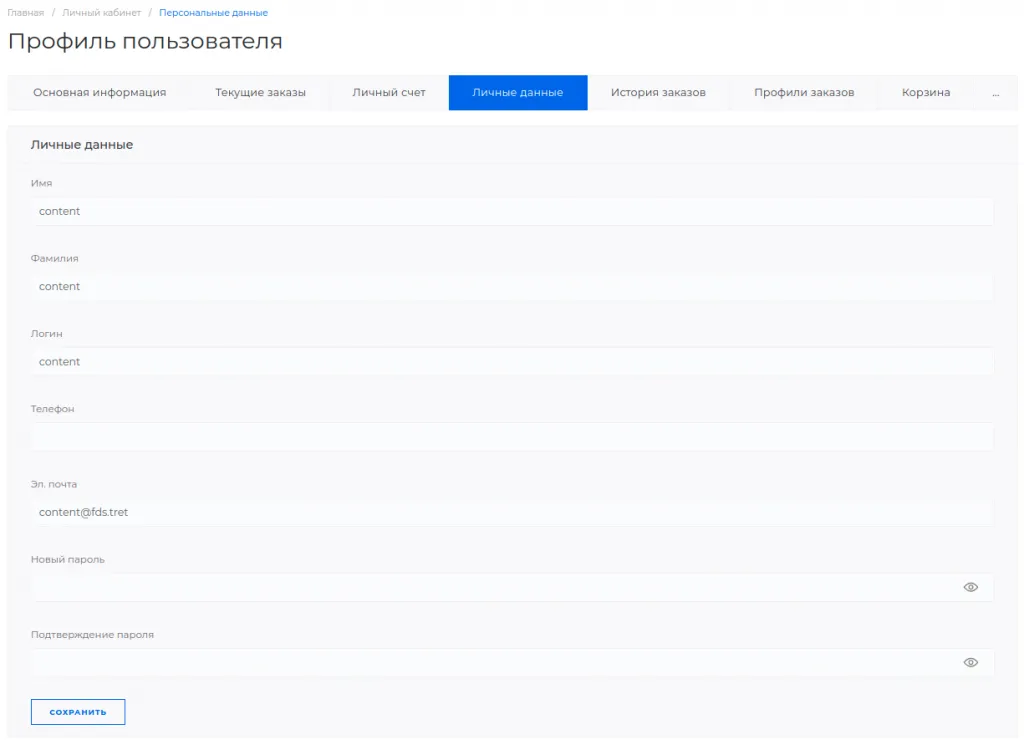Expand the '...' more tabs menu
This screenshot has width=1024, height=750.
pos(995,93)
